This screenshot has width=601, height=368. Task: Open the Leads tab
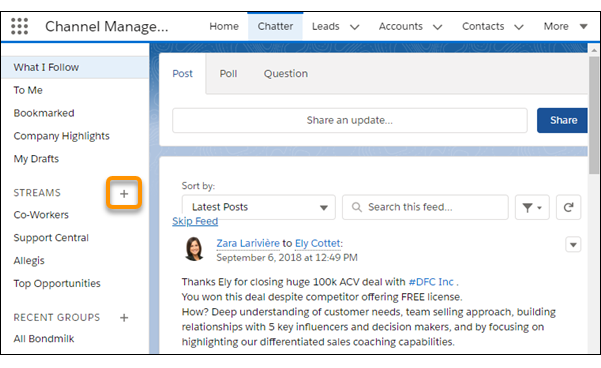[x=325, y=26]
